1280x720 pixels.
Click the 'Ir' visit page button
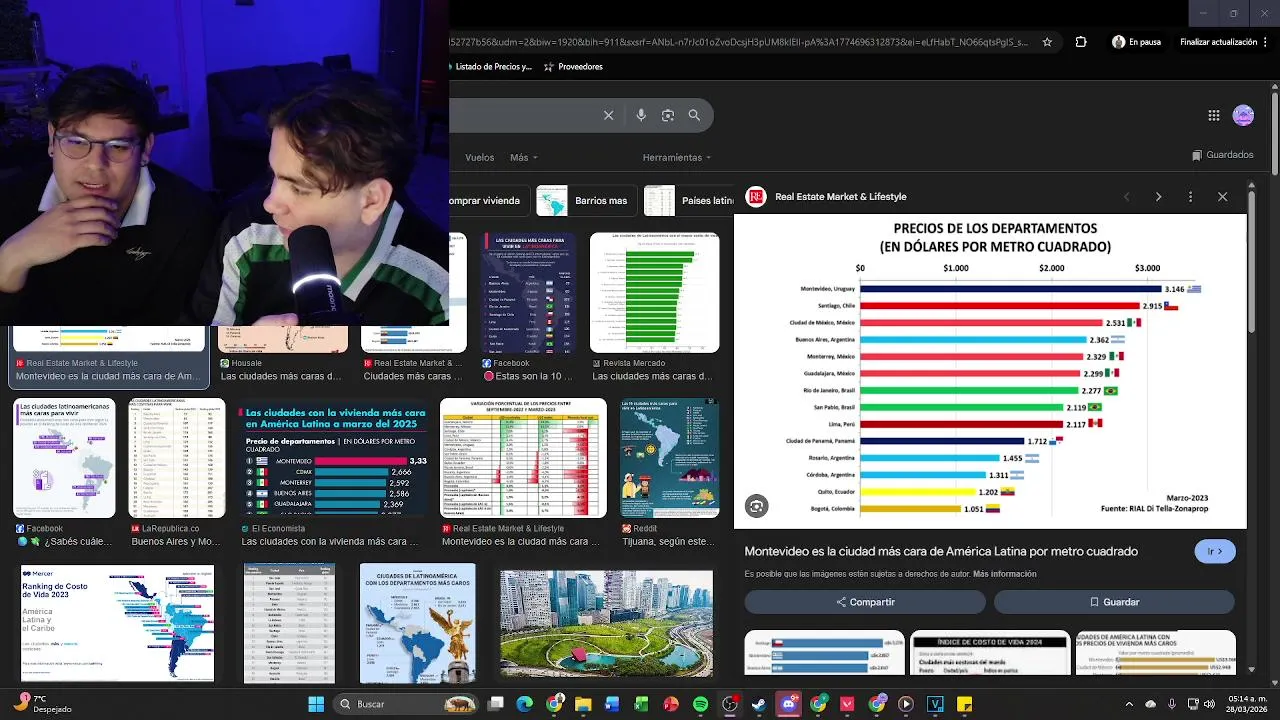(1215, 551)
